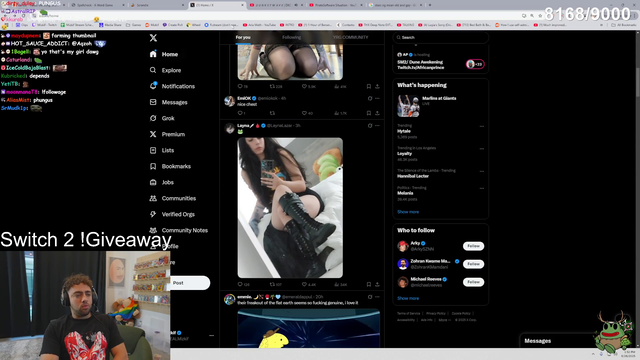
Task: Open the Messages drawer at bottom
Action: coord(557,341)
